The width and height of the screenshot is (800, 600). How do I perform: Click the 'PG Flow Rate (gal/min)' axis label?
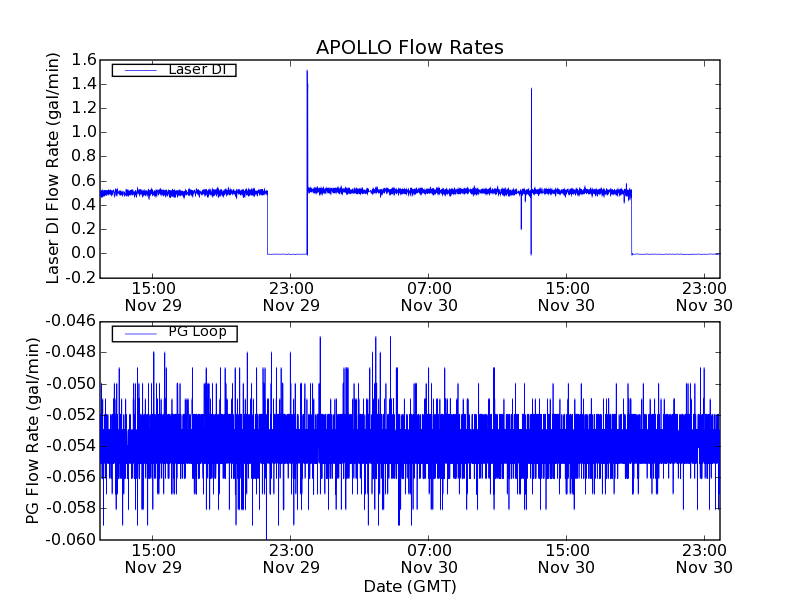[x=32, y=431]
